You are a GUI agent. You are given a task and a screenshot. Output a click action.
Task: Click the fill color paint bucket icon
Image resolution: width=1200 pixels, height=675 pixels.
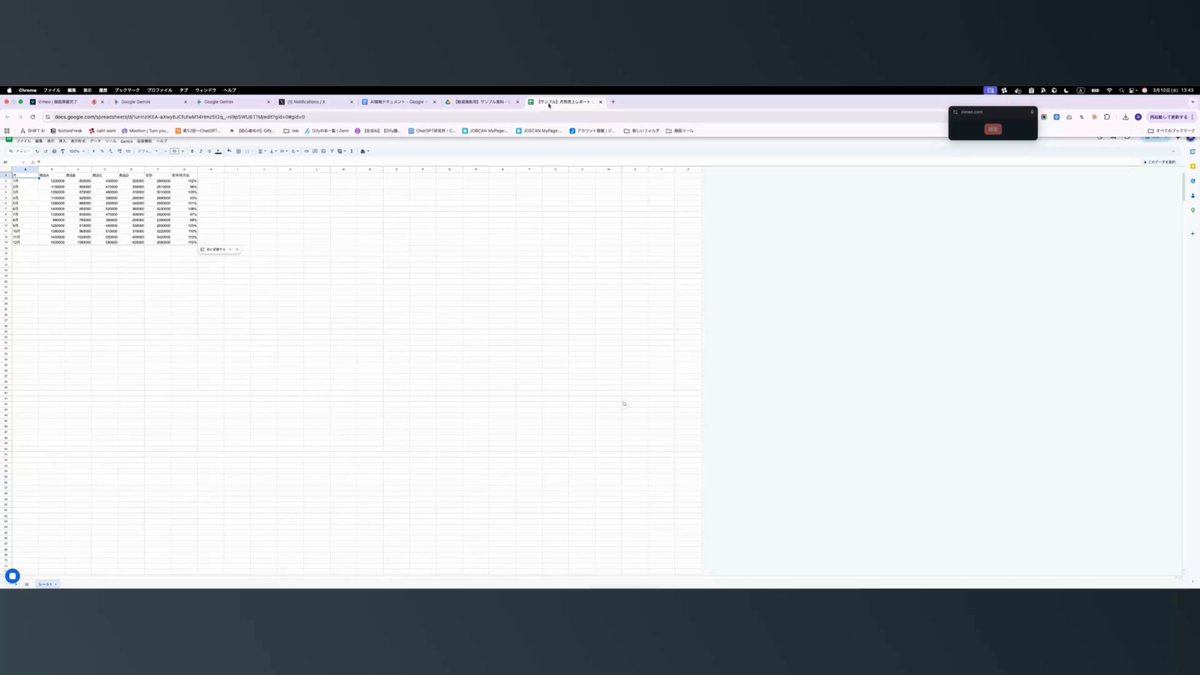[229, 151]
